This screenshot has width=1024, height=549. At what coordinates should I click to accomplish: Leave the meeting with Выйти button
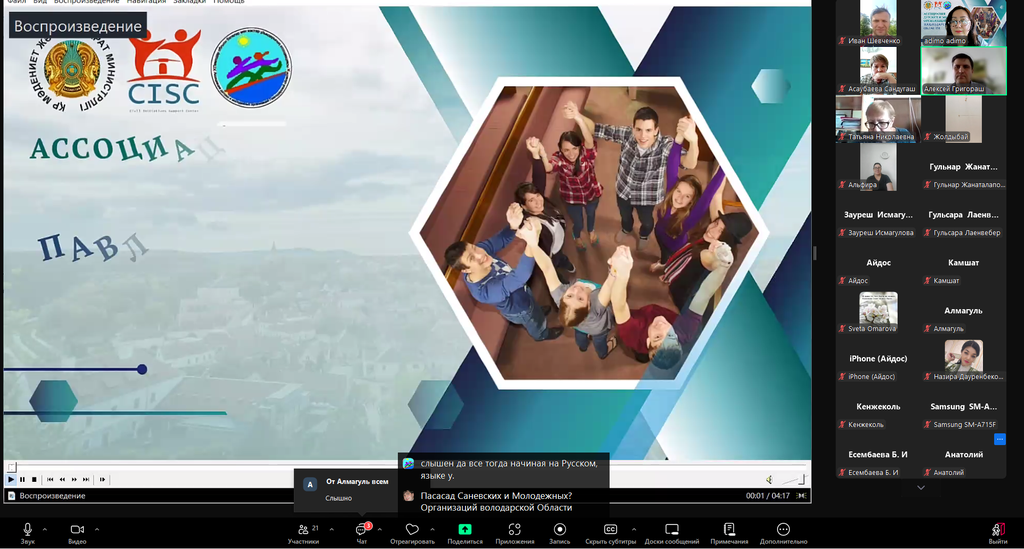[x=997, y=532]
